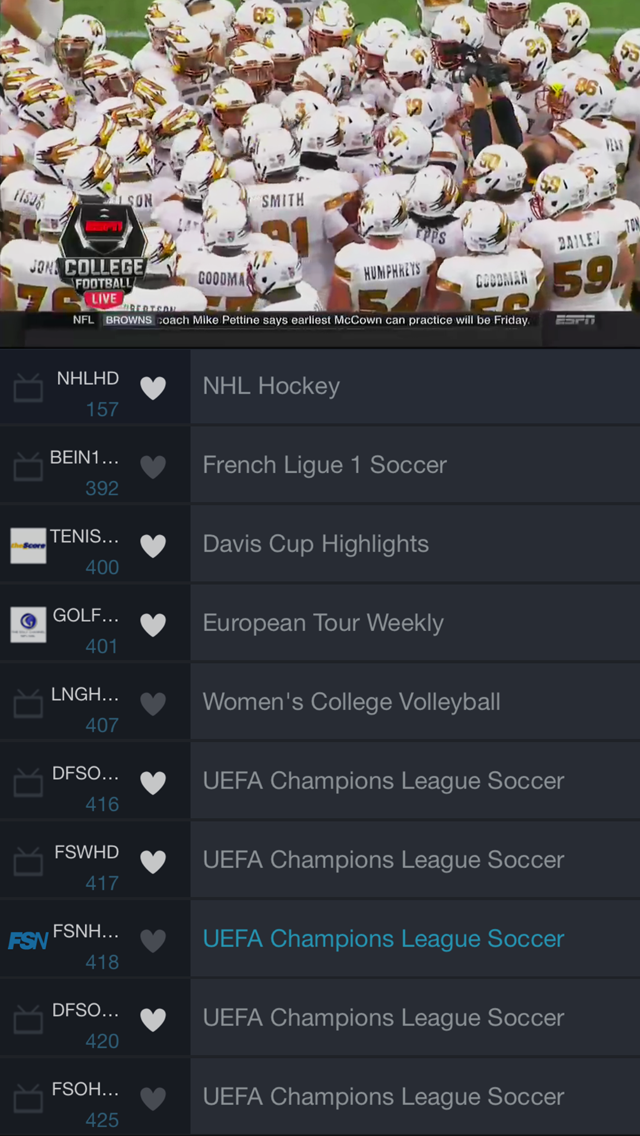Toggle favorite heart for channel 418

click(153, 941)
